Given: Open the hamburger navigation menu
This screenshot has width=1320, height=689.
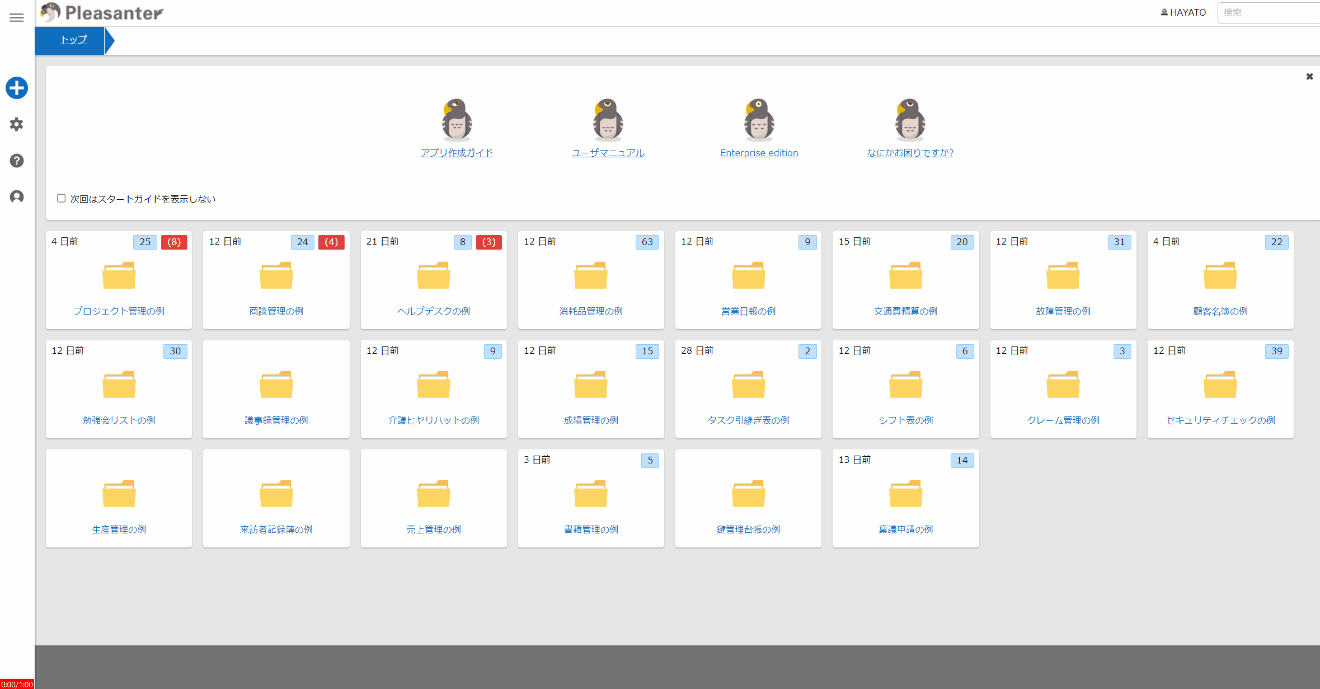Looking at the screenshot, I should click(16, 18).
